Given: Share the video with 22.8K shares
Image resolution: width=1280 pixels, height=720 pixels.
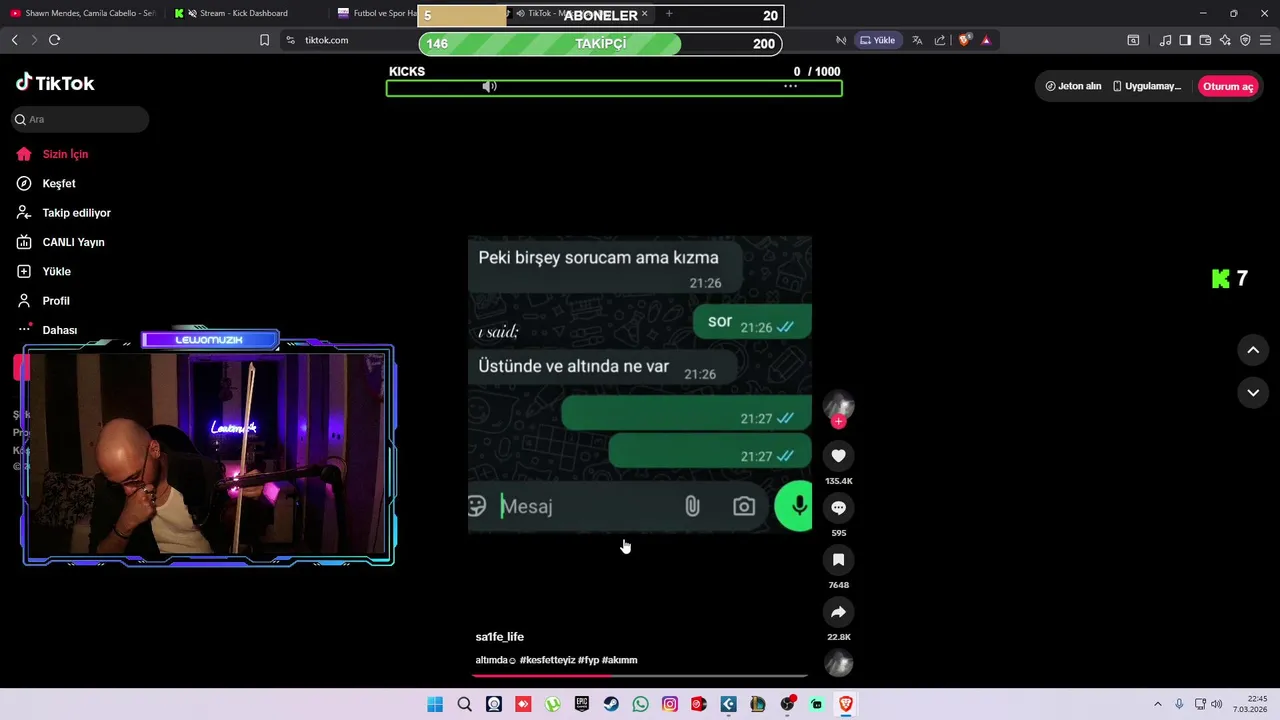Looking at the screenshot, I should pyautogui.click(x=838, y=612).
